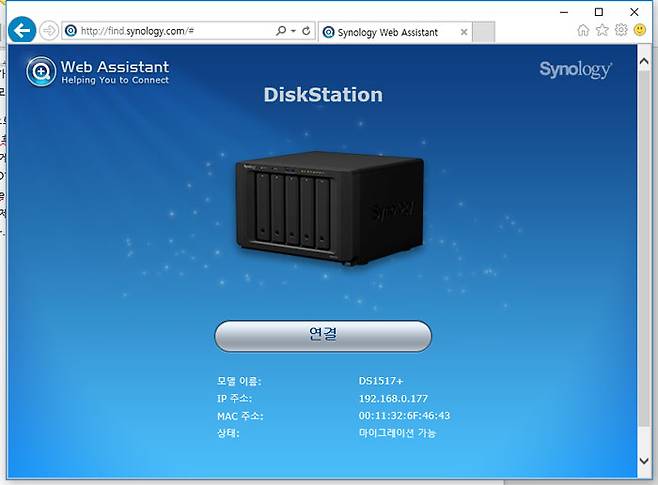Close the Synology Web Assistant tab
The image size is (658, 485).
click(x=464, y=32)
